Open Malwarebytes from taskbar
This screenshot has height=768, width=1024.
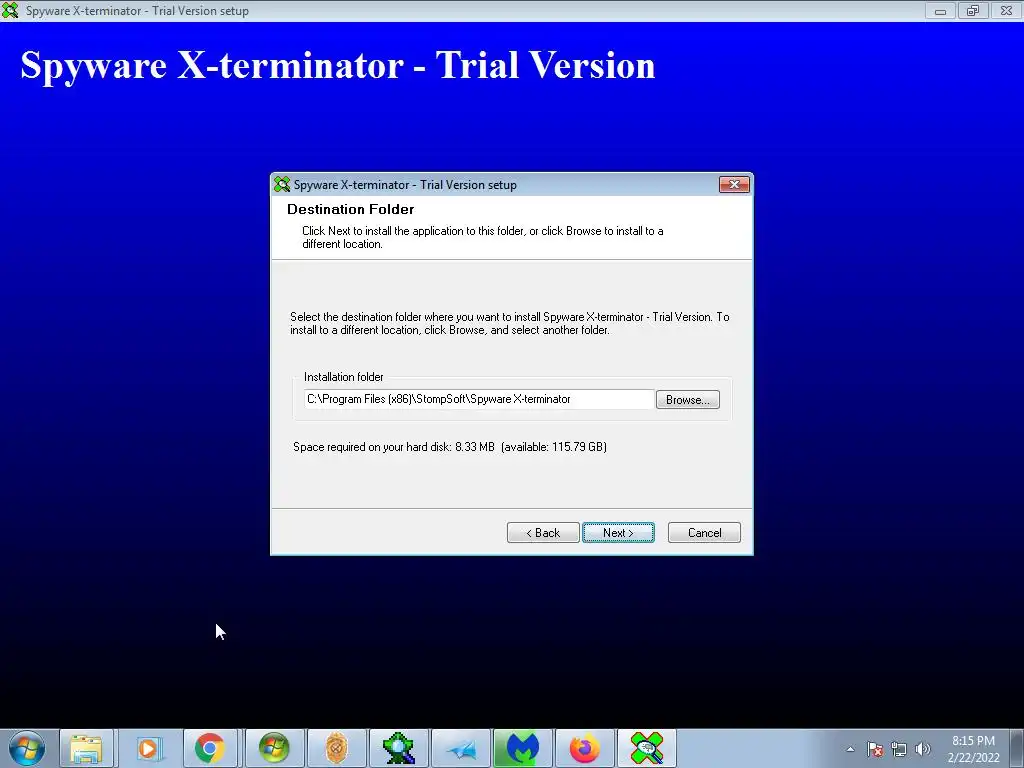(522, 748)
